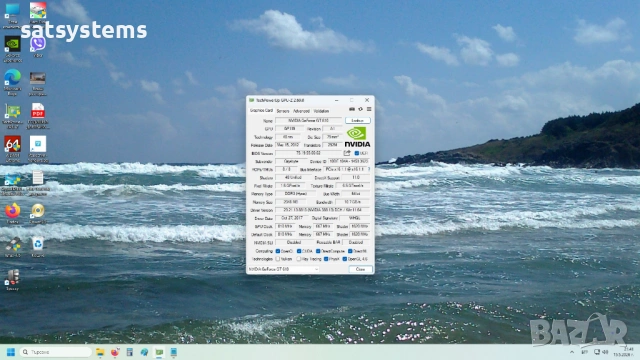Open Firefox from the taskbar
The image size is (640, 360).
(115, 352)
